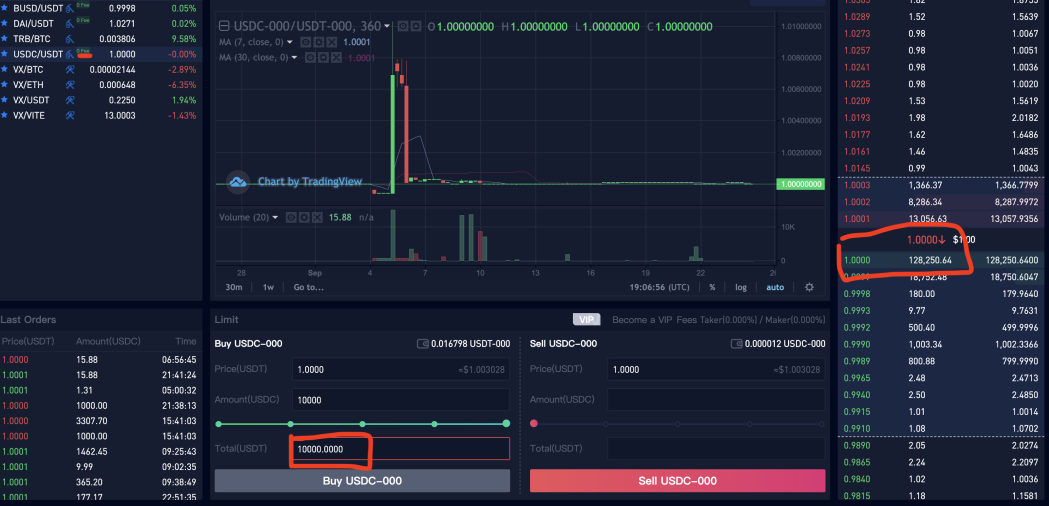
Task: Click the mining icon beside DAI/USDT
Action: click(x=70, y=24)
